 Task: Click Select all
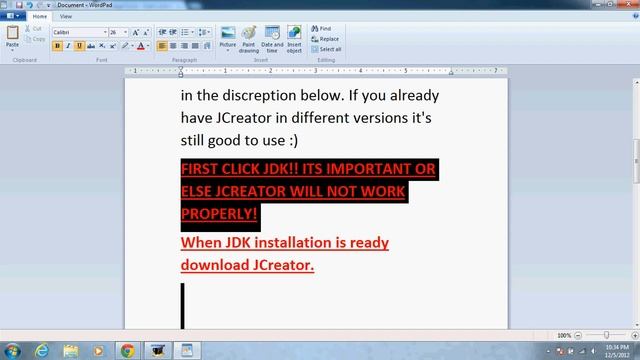pos(326,49)
